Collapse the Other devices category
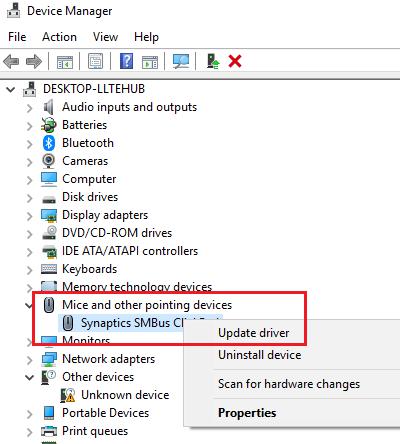 (x=29, y=377)
